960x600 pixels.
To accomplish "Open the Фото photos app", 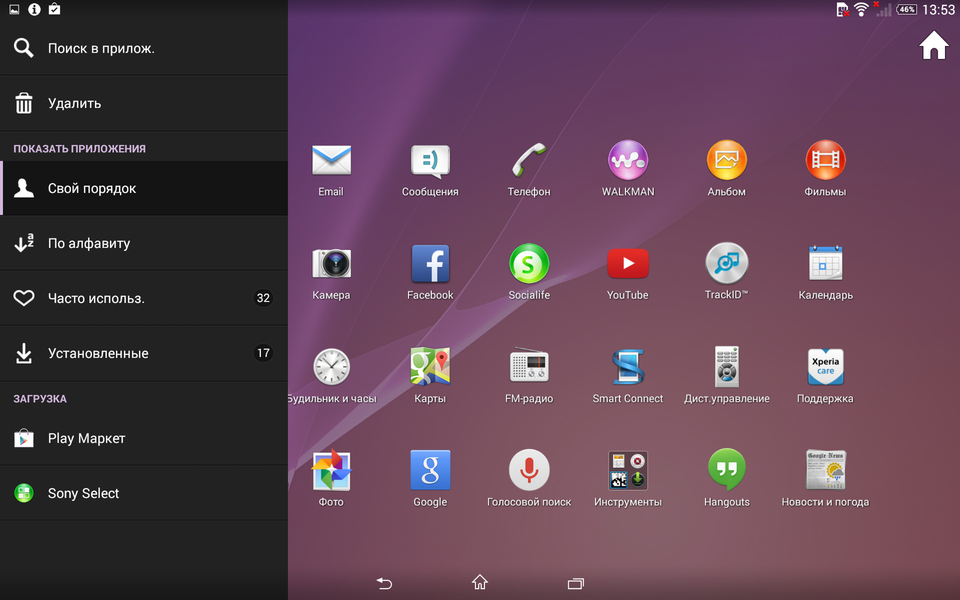I will pyautogui.click(x=331, y=470).
